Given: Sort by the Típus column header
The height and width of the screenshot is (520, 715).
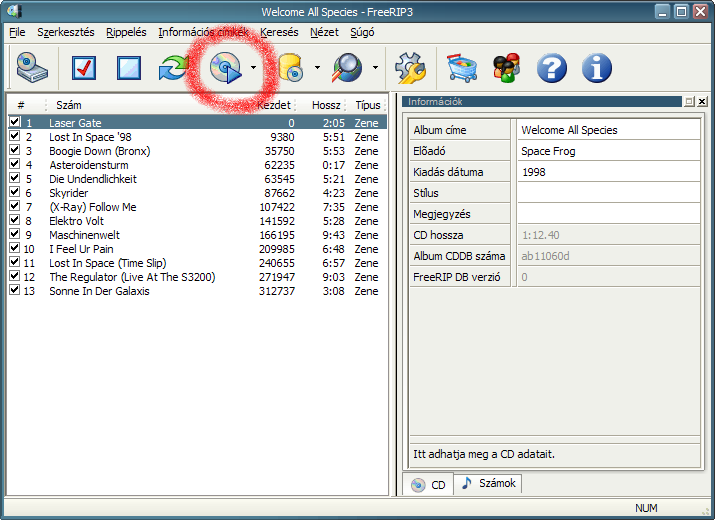Looking at the screenshot, I should click(x=368, y=105).
